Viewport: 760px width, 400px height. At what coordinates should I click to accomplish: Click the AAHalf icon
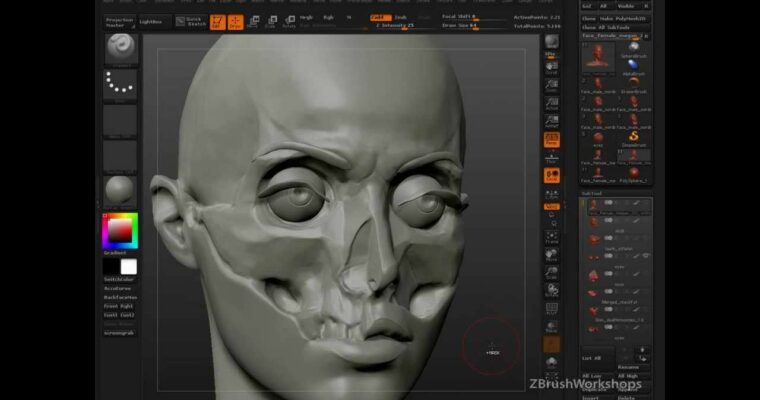pos(552,121)
